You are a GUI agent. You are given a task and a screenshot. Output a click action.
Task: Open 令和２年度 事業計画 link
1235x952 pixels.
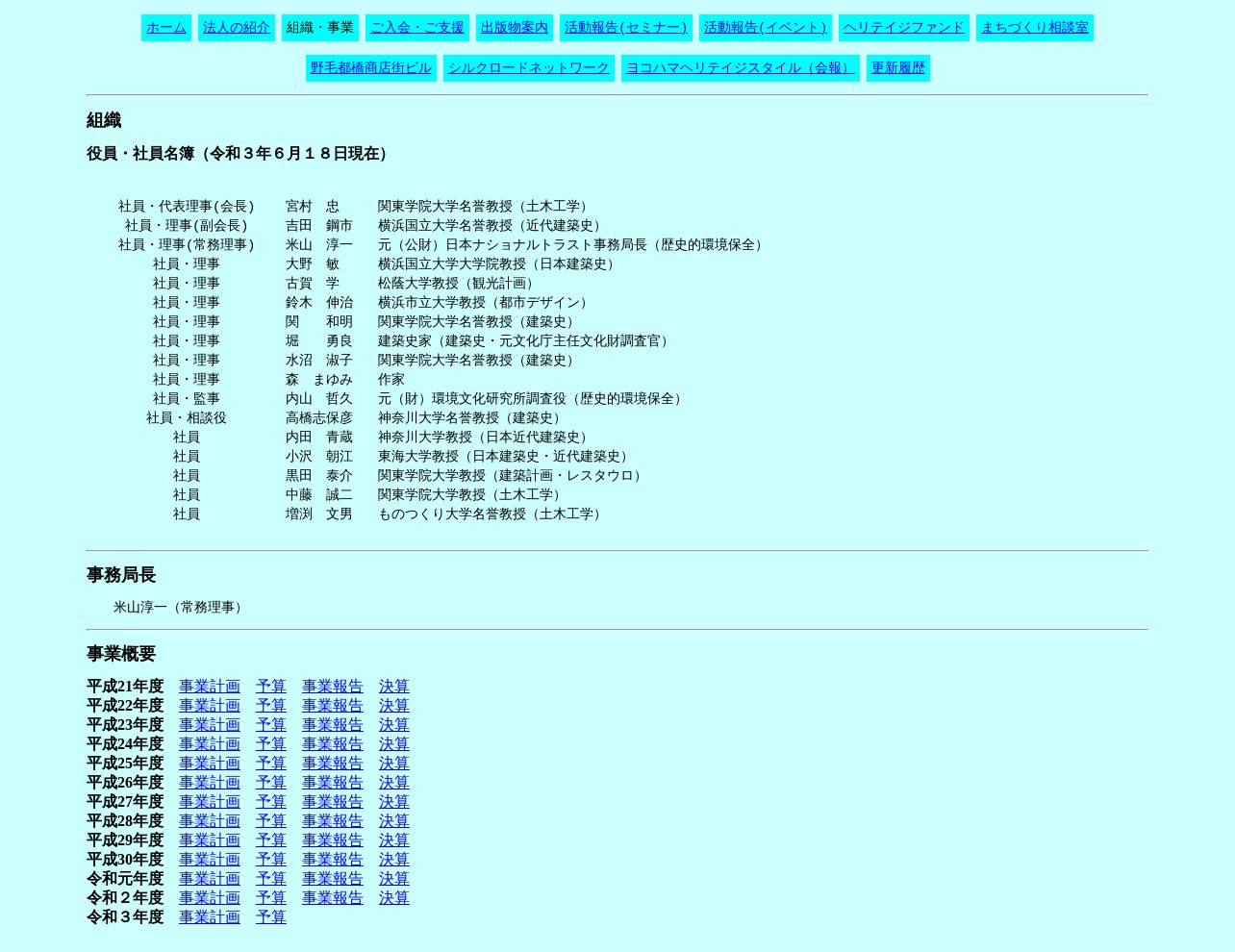pyautogui.click(x=210, y=898)
